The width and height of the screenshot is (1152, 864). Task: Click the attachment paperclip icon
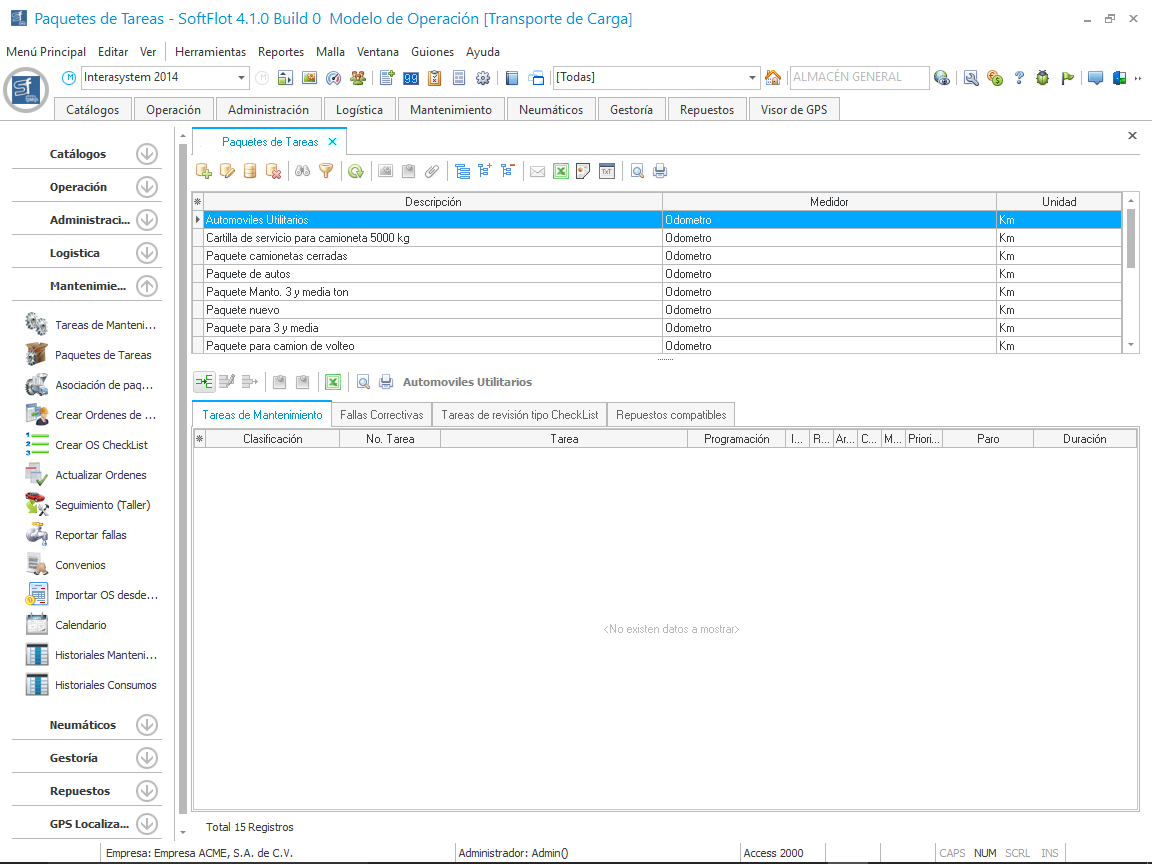(x=432, y=171)
